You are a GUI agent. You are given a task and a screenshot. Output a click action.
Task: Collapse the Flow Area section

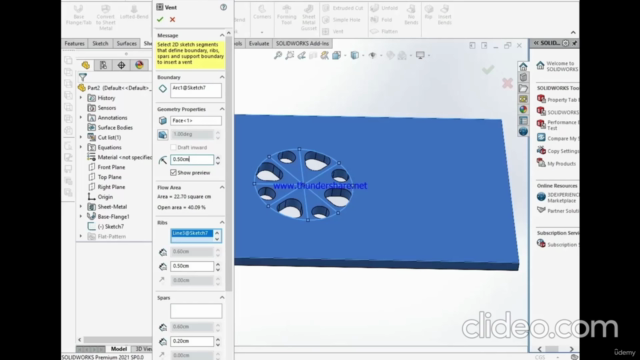tap(222, 187)
